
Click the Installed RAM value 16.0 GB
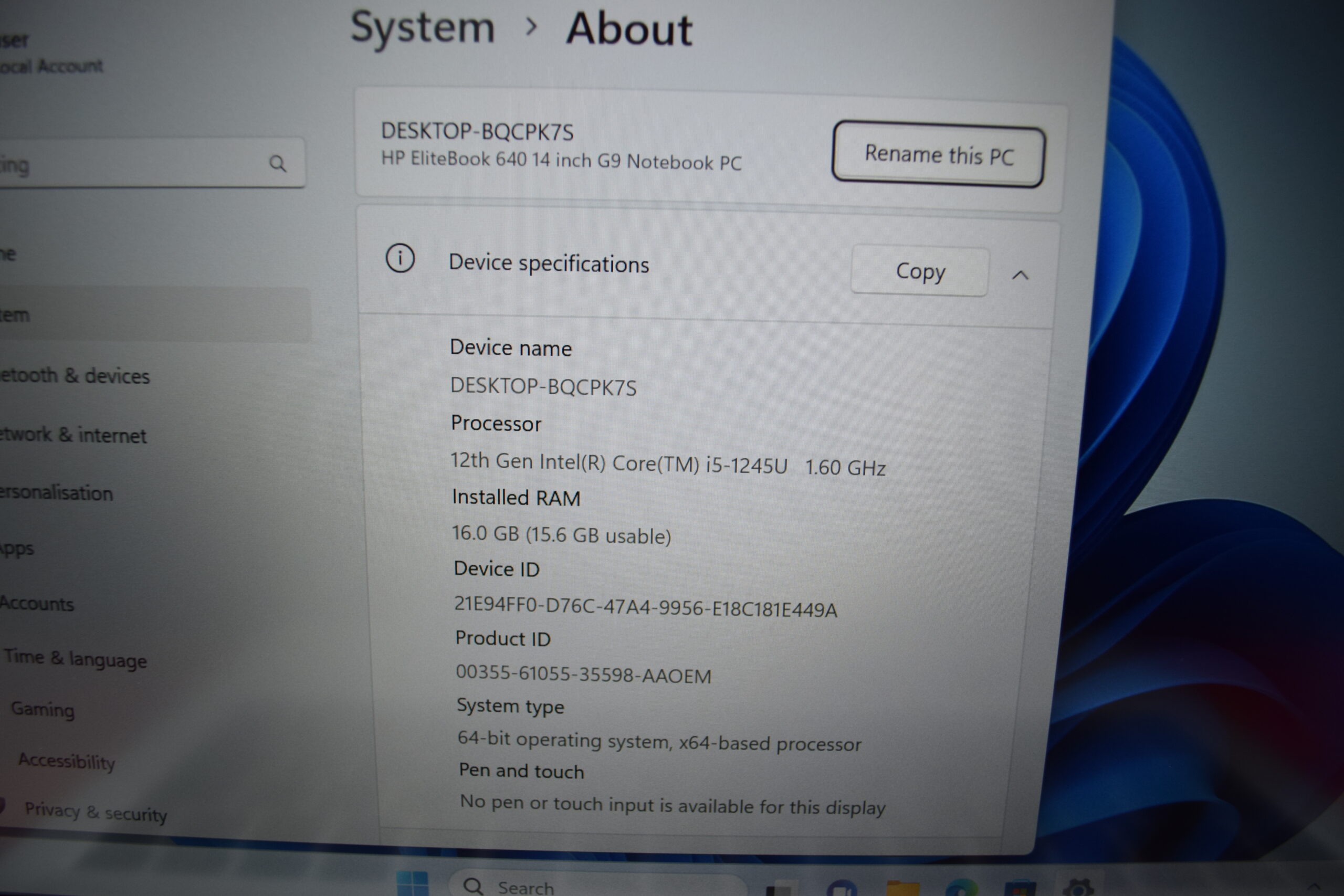[x=561, y=534]
